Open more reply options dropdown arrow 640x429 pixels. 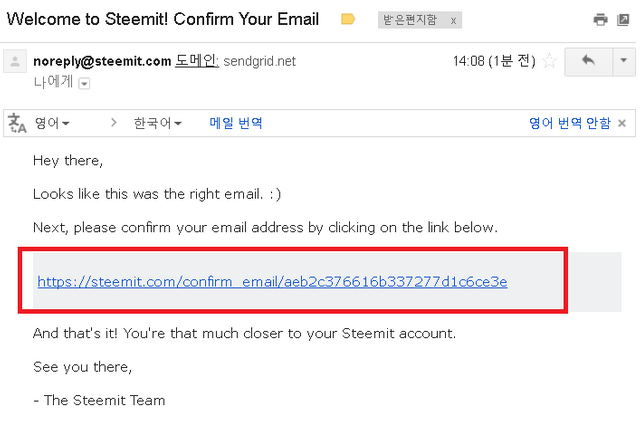tap(624, 61)
